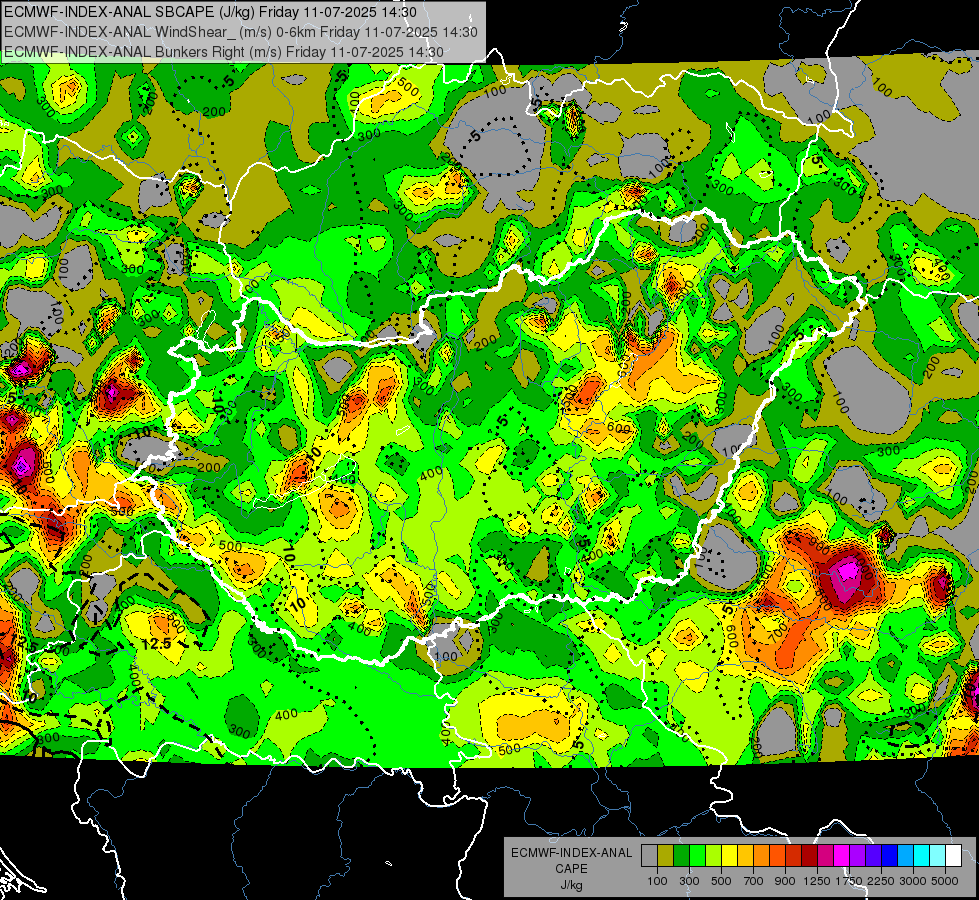Select the gray swatch in the CAPE legend

(x=649, y=856)
